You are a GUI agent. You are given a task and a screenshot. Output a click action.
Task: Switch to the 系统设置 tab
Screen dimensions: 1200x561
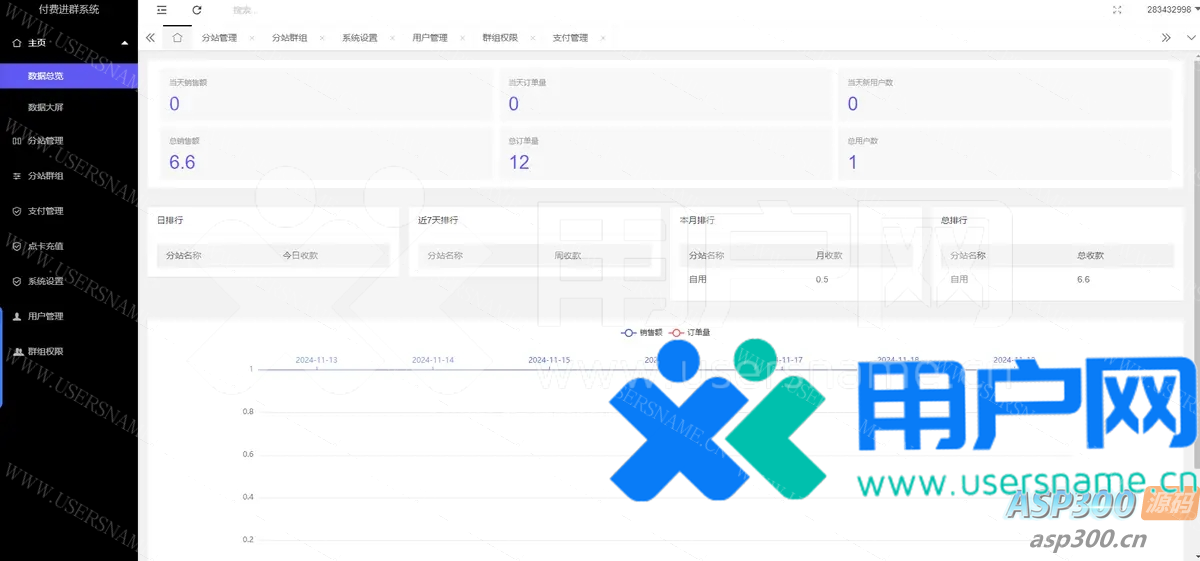point(359,38)
